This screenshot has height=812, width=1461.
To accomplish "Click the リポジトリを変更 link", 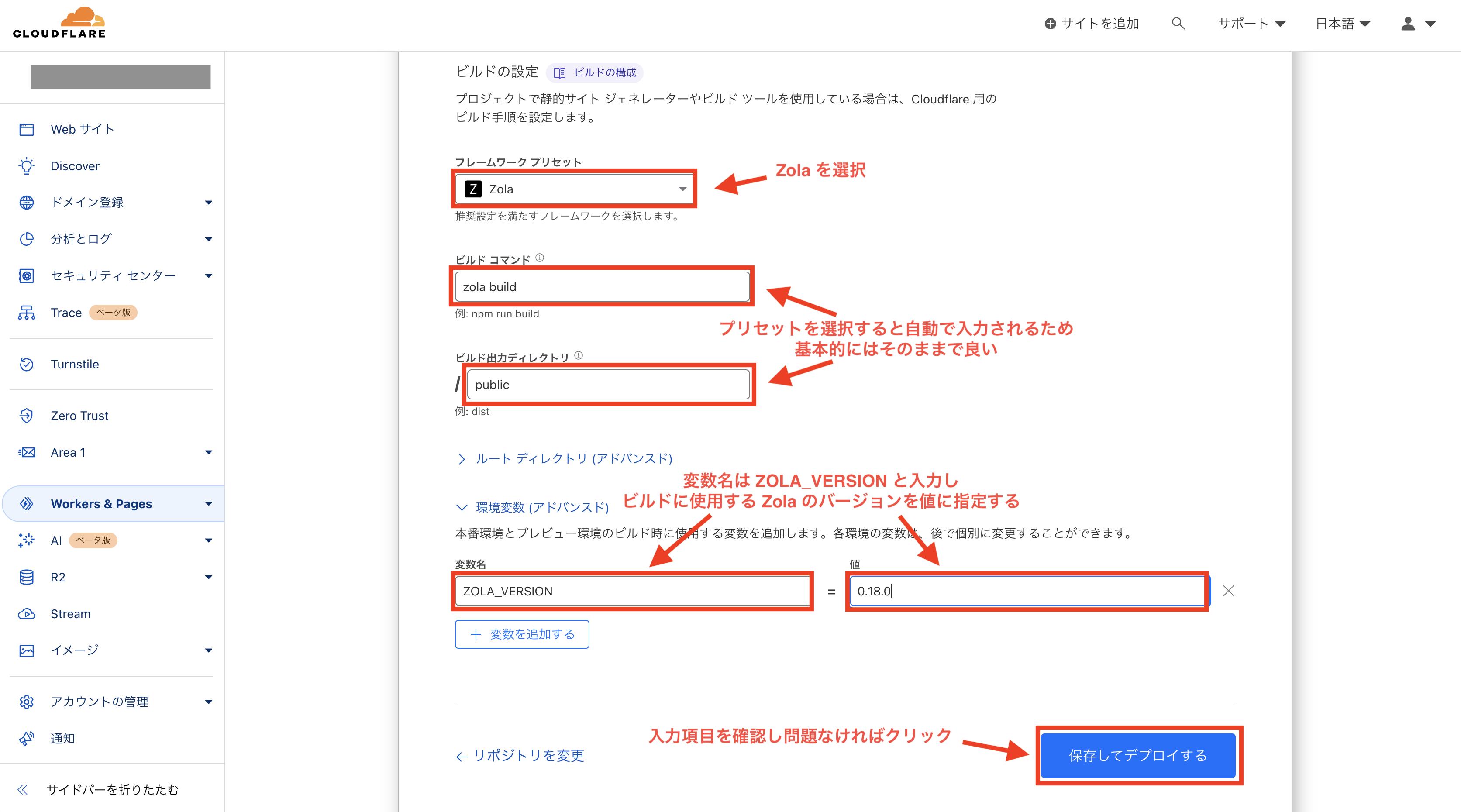I will click(x=520, y=755).
